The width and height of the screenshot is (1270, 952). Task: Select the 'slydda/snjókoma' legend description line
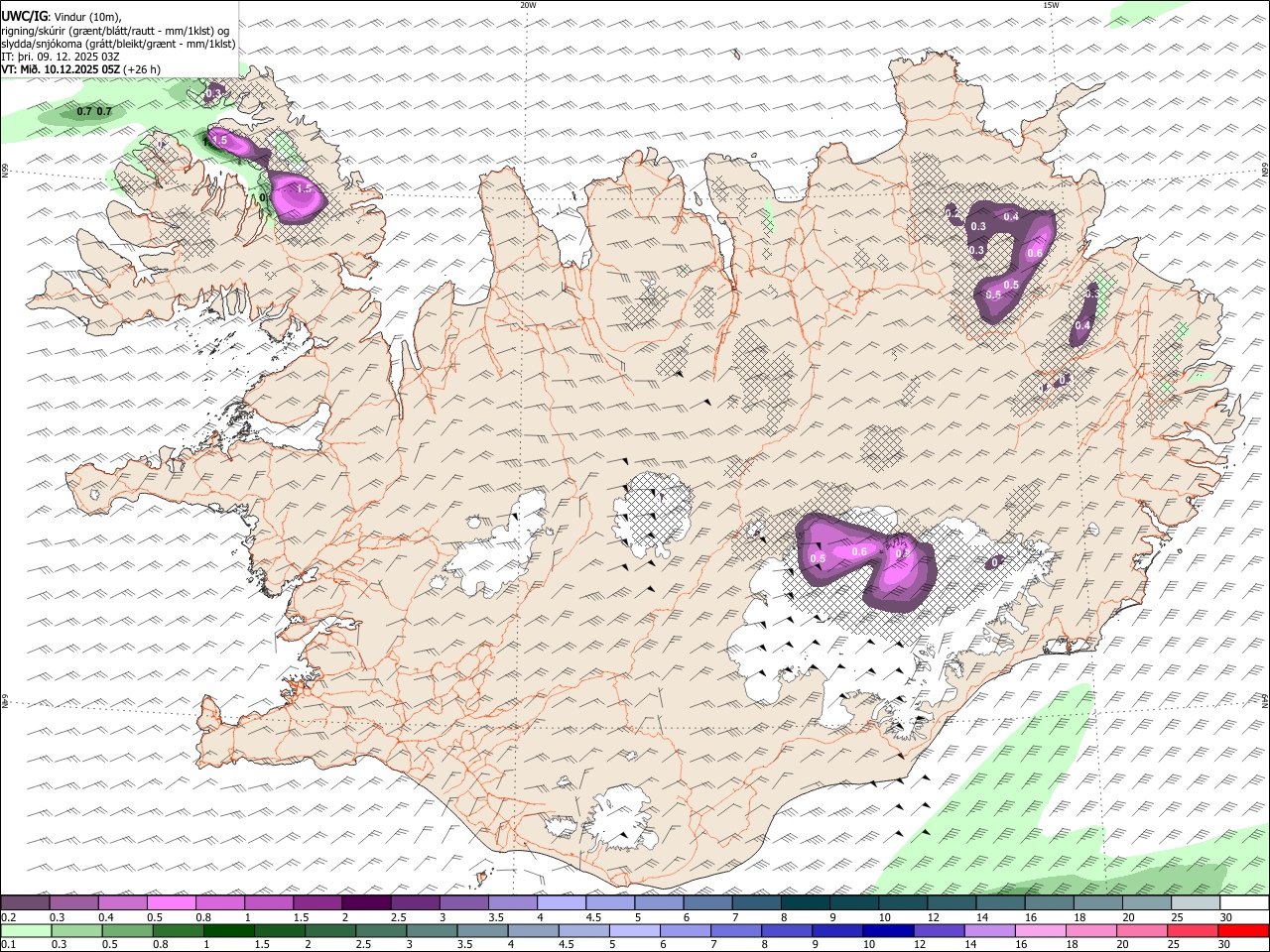click(119, 44)
